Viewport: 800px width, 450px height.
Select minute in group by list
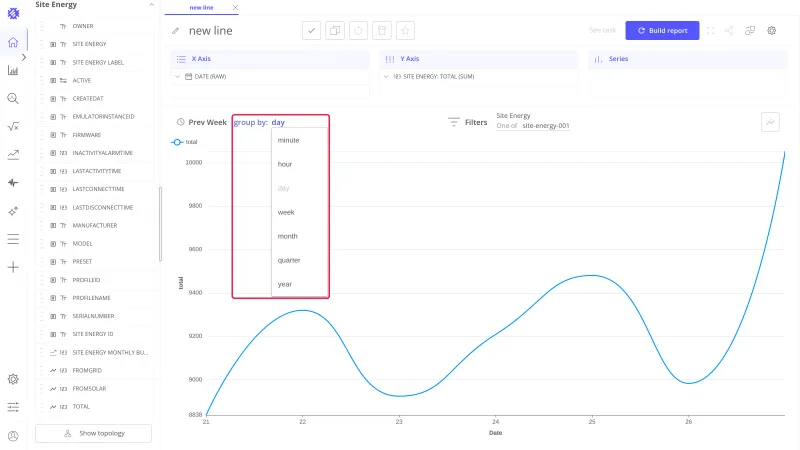(x=288, y=140)
